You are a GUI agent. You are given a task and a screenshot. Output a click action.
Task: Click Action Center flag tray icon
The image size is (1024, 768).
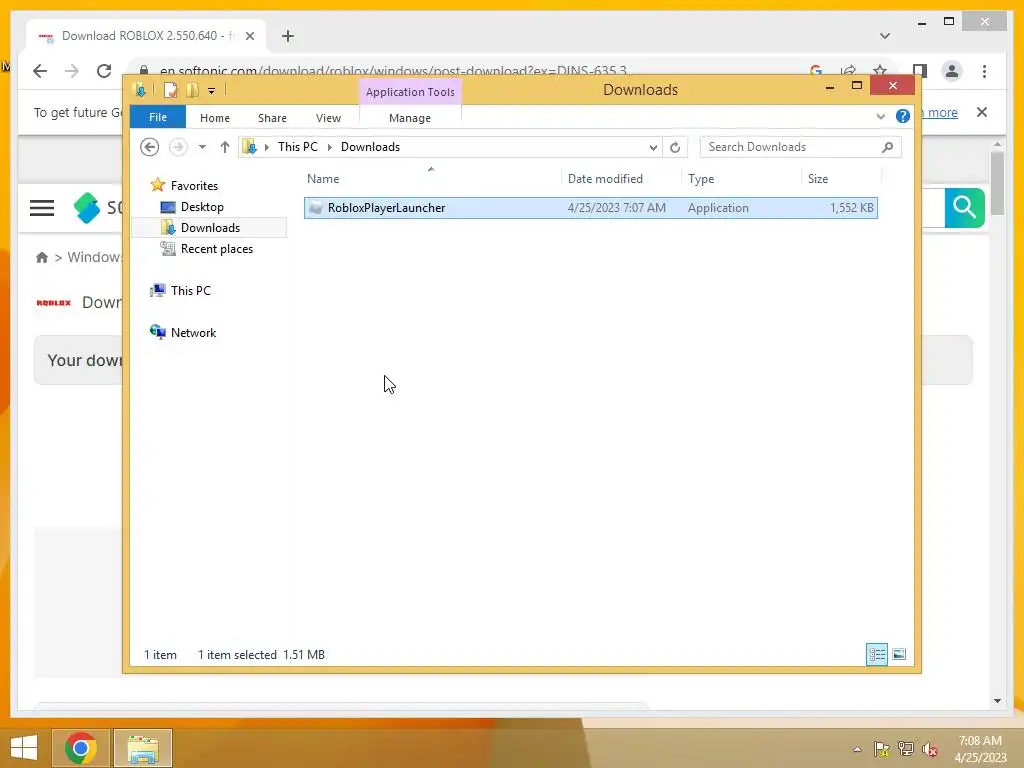coord(882,749)
